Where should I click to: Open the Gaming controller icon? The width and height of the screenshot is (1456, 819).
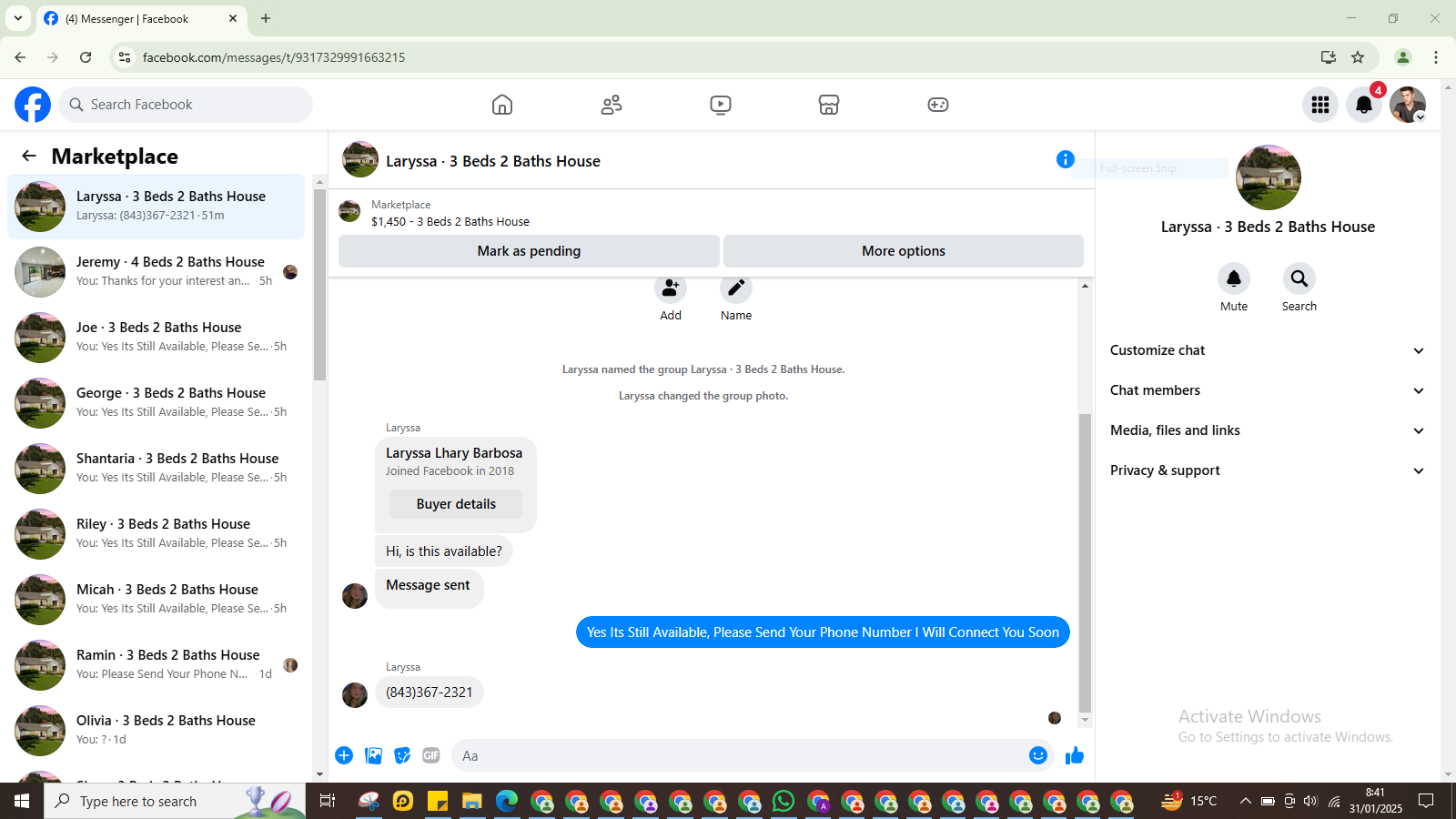coord(938,105)
